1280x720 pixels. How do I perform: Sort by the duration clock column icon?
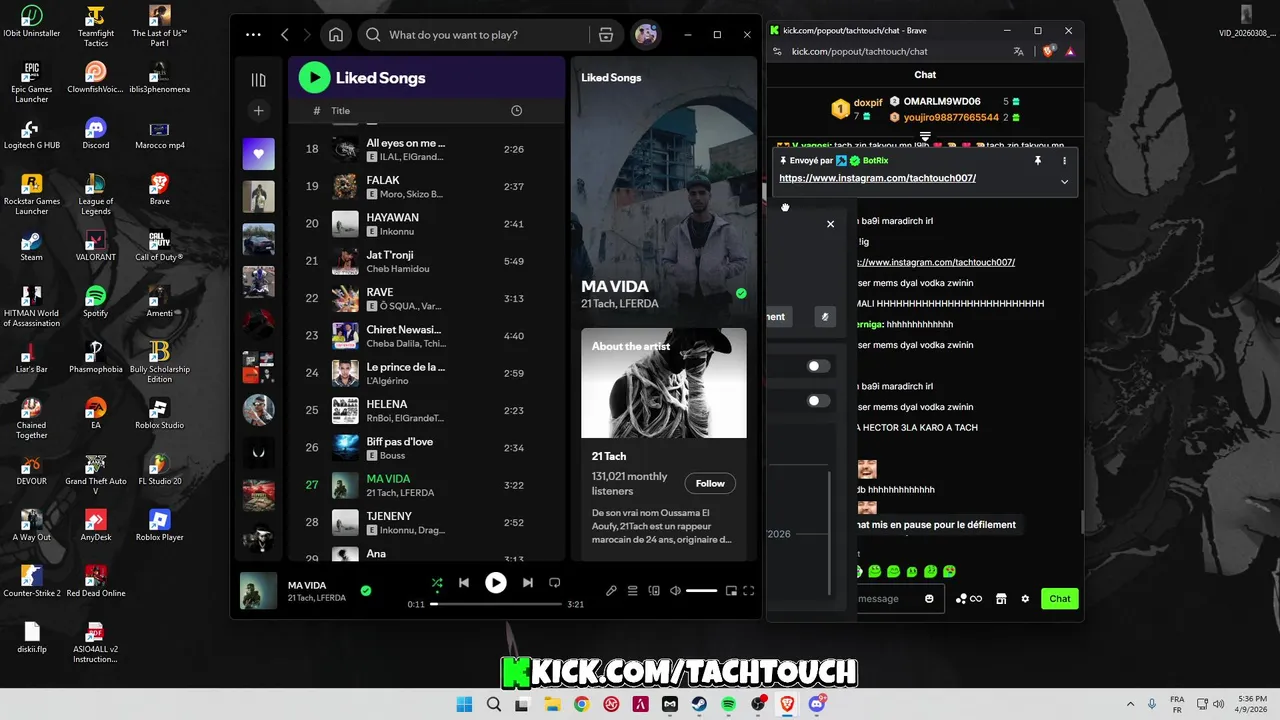coord(516,111)
